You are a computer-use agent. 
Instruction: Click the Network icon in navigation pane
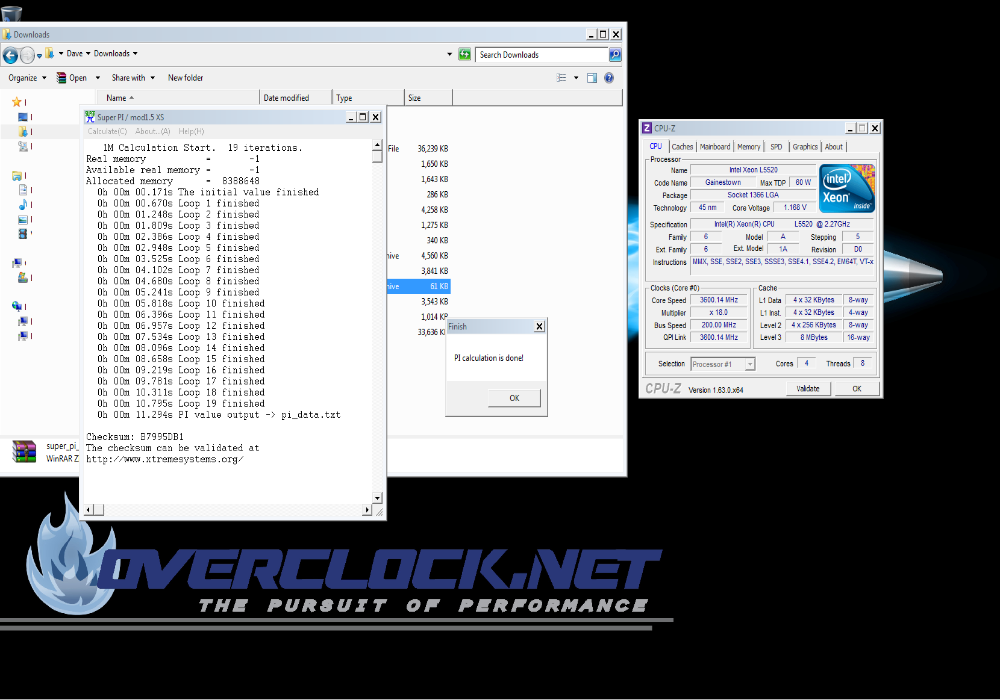coord(17,307)
